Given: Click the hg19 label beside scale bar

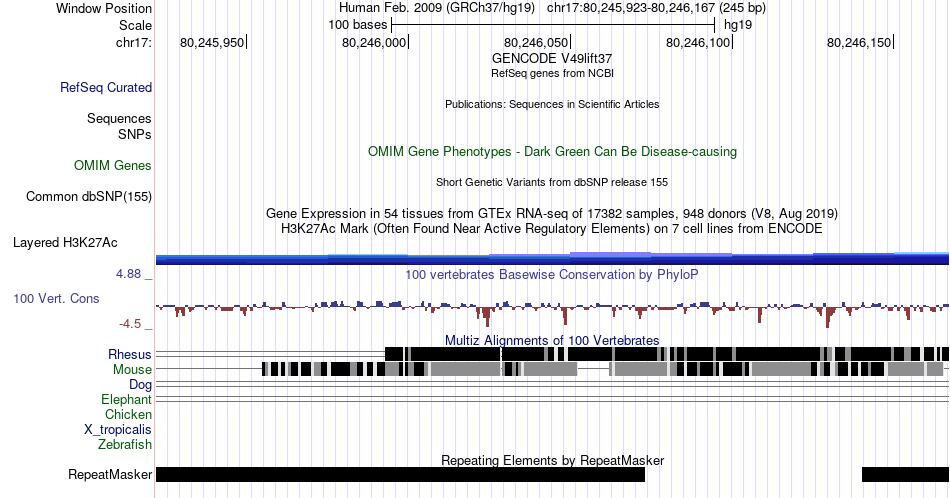Looking at the screenshot, I should click(x=738, y=25).
